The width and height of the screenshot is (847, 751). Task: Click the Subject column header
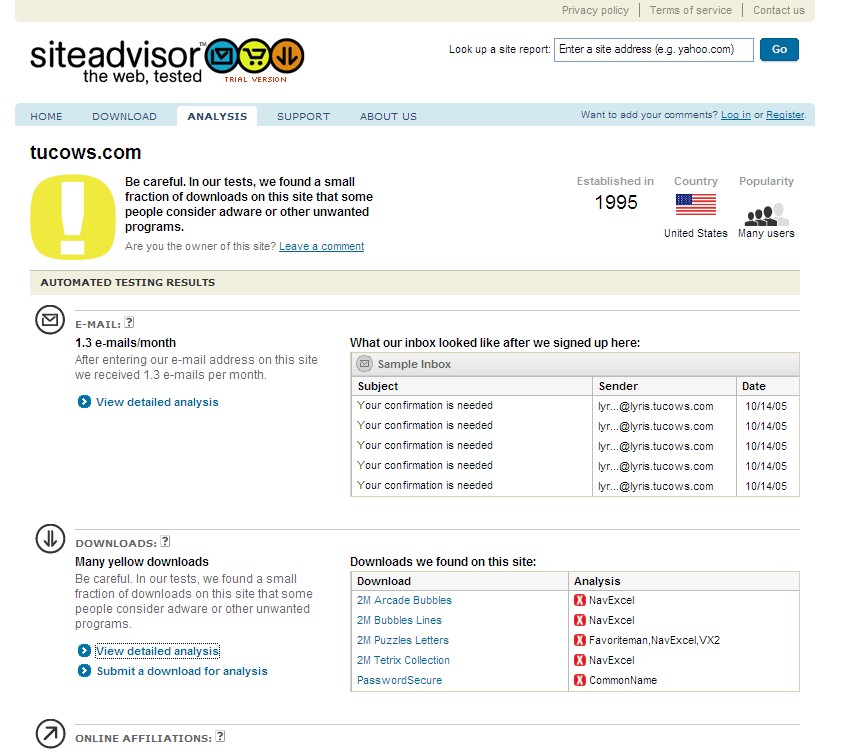(x=378, y=386)
